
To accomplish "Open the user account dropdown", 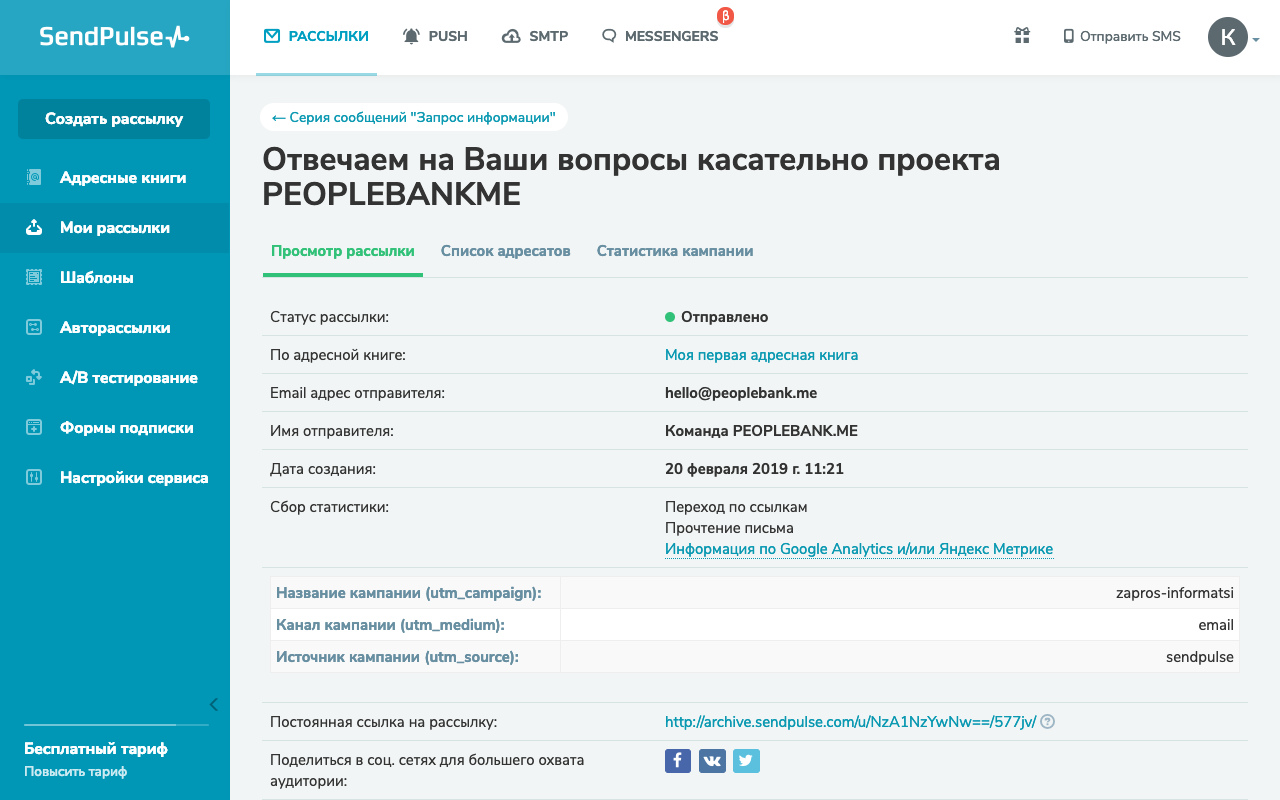I will [1233, 37].
